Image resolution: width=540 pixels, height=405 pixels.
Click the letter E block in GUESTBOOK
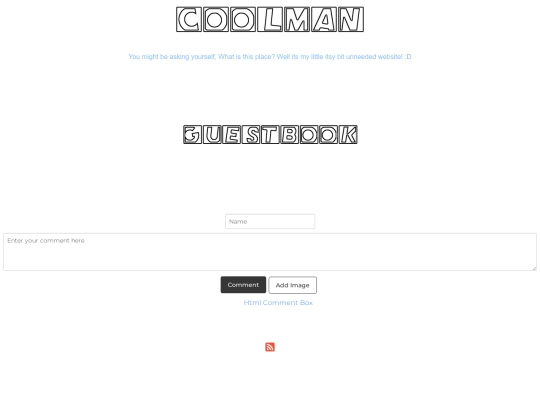231,134
